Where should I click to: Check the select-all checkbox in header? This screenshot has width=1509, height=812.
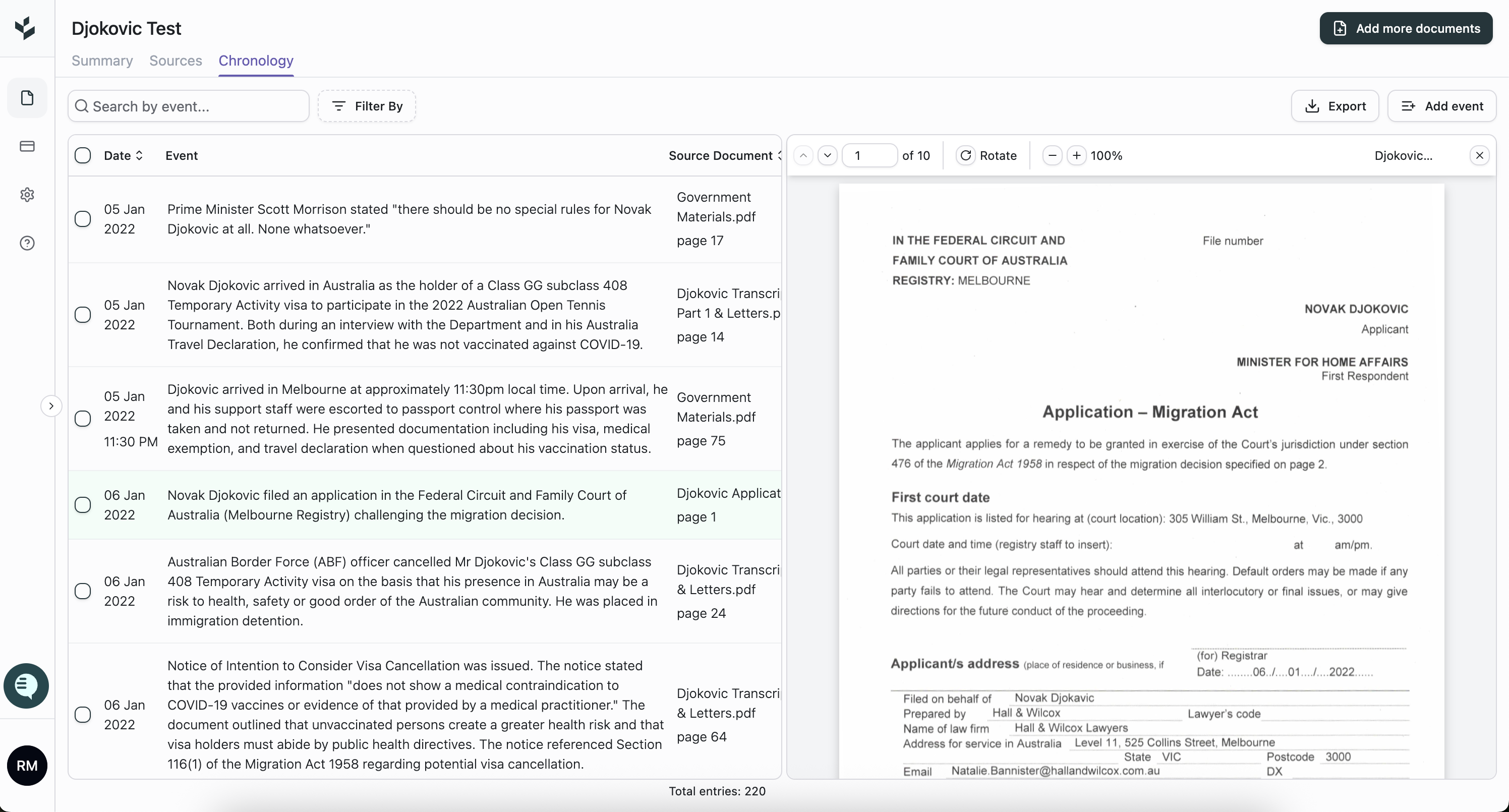click(x=83, y=156)
